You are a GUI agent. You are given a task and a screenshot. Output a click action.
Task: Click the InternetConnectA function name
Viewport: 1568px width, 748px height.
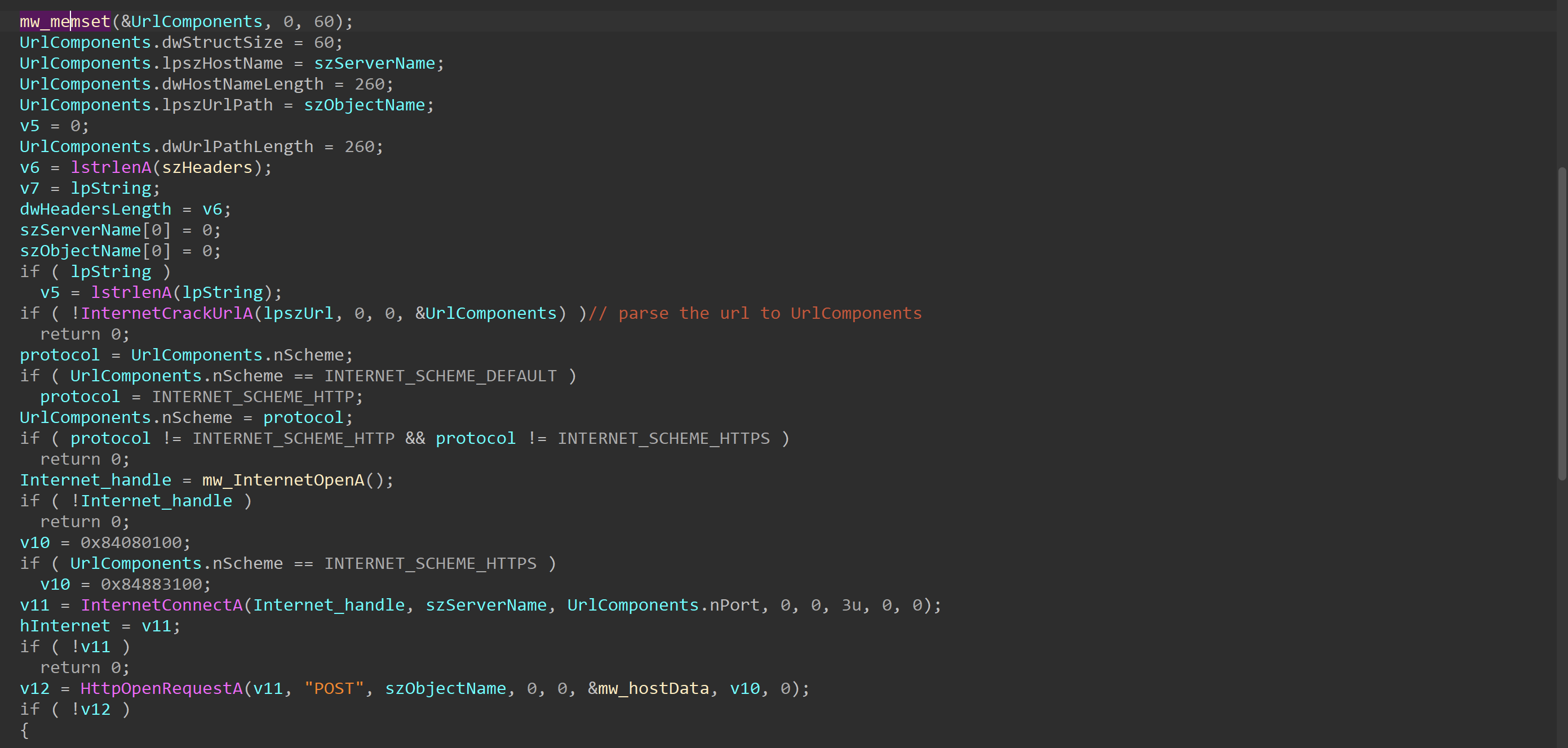point(161,605)
